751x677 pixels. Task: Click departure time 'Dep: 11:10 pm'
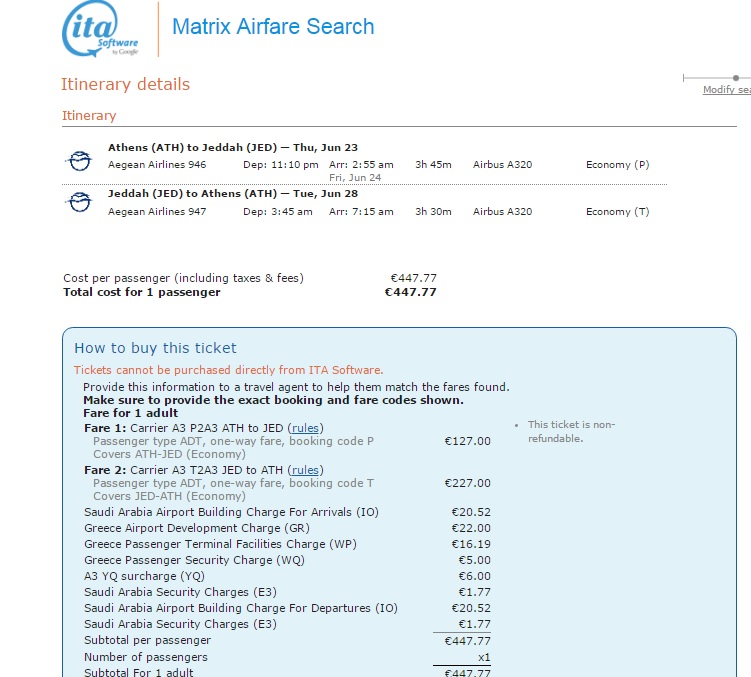(x=281, y=165)
